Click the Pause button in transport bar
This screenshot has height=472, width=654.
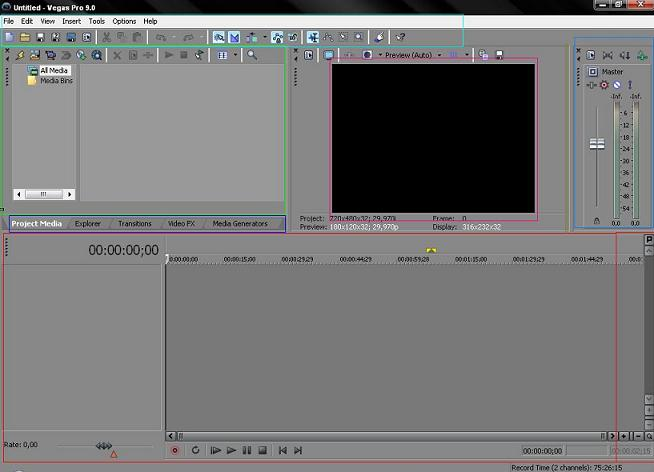[x=247, y=451]
